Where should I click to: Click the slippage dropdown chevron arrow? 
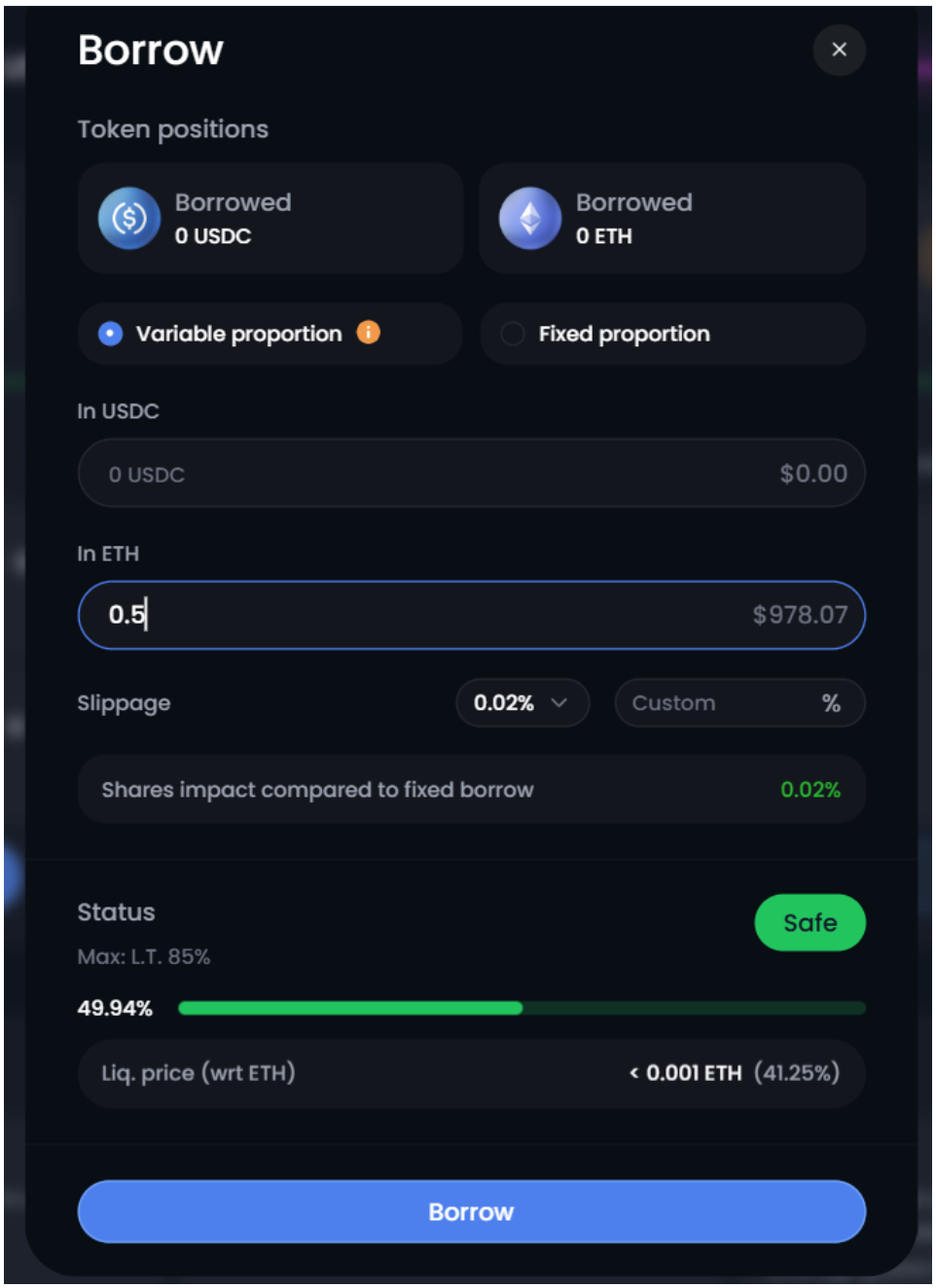[x=559, y=703]
